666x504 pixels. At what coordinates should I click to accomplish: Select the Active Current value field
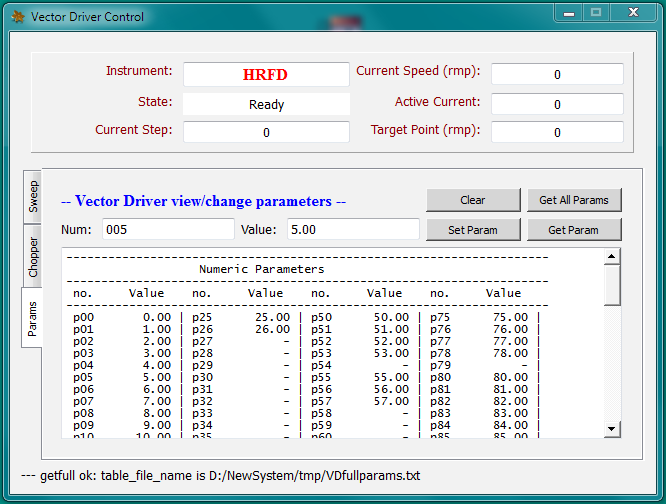[557, 104]
